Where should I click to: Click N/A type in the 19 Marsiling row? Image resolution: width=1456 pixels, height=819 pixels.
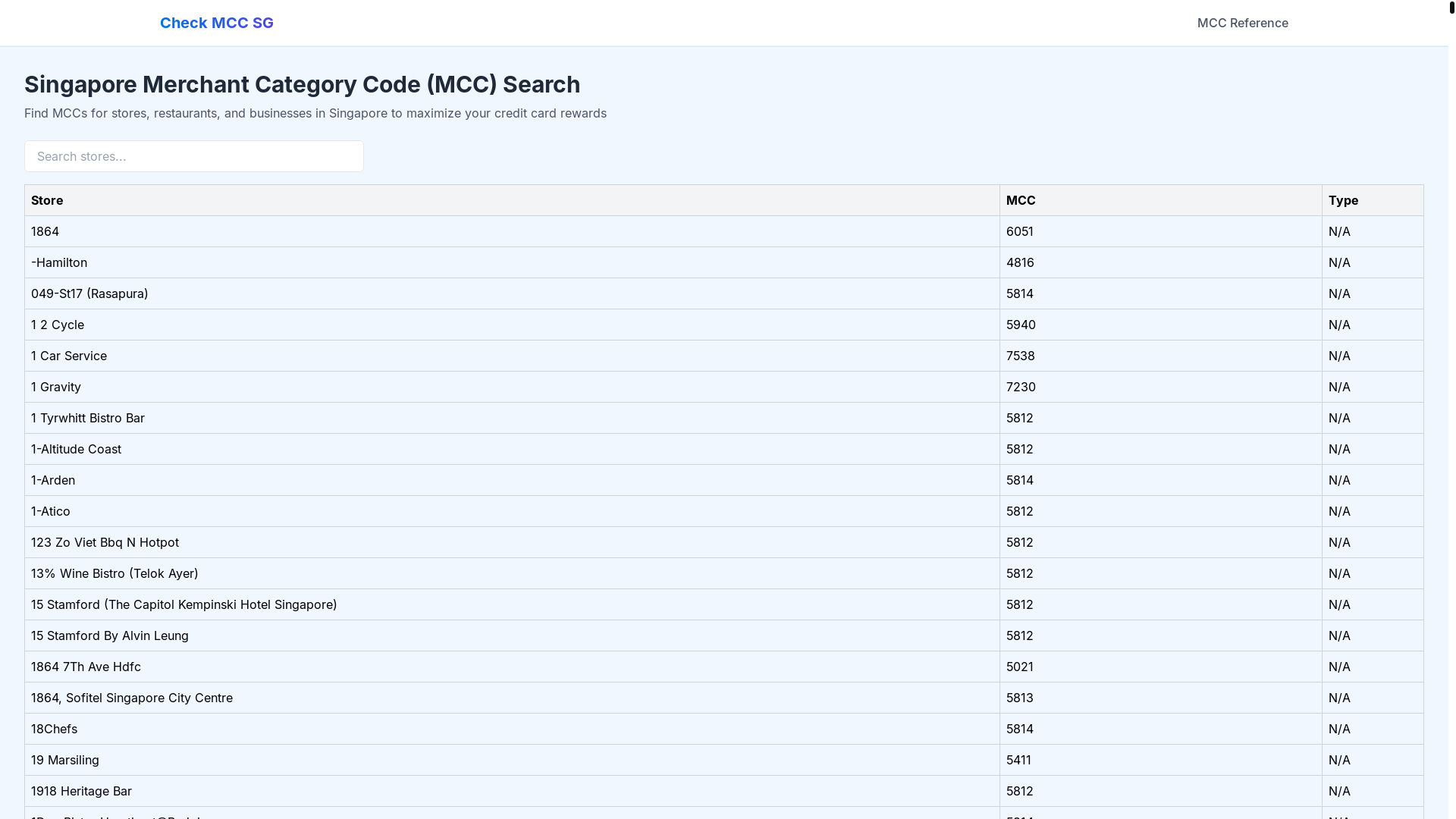(x=1373, y=760)
